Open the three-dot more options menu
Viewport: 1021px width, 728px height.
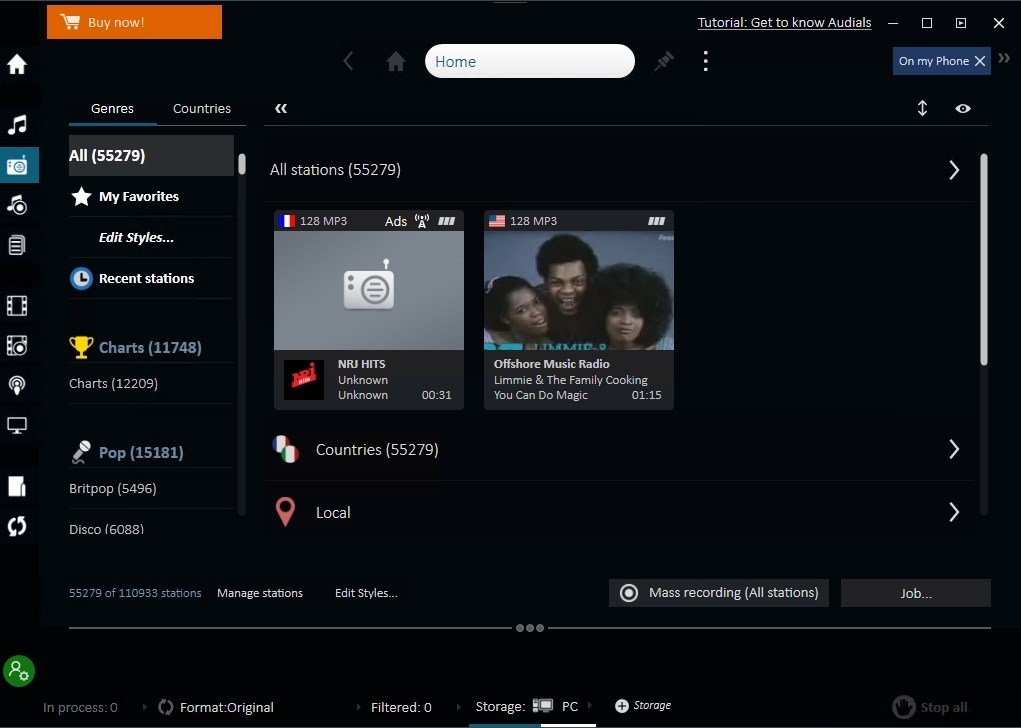(x=705, y=61)
